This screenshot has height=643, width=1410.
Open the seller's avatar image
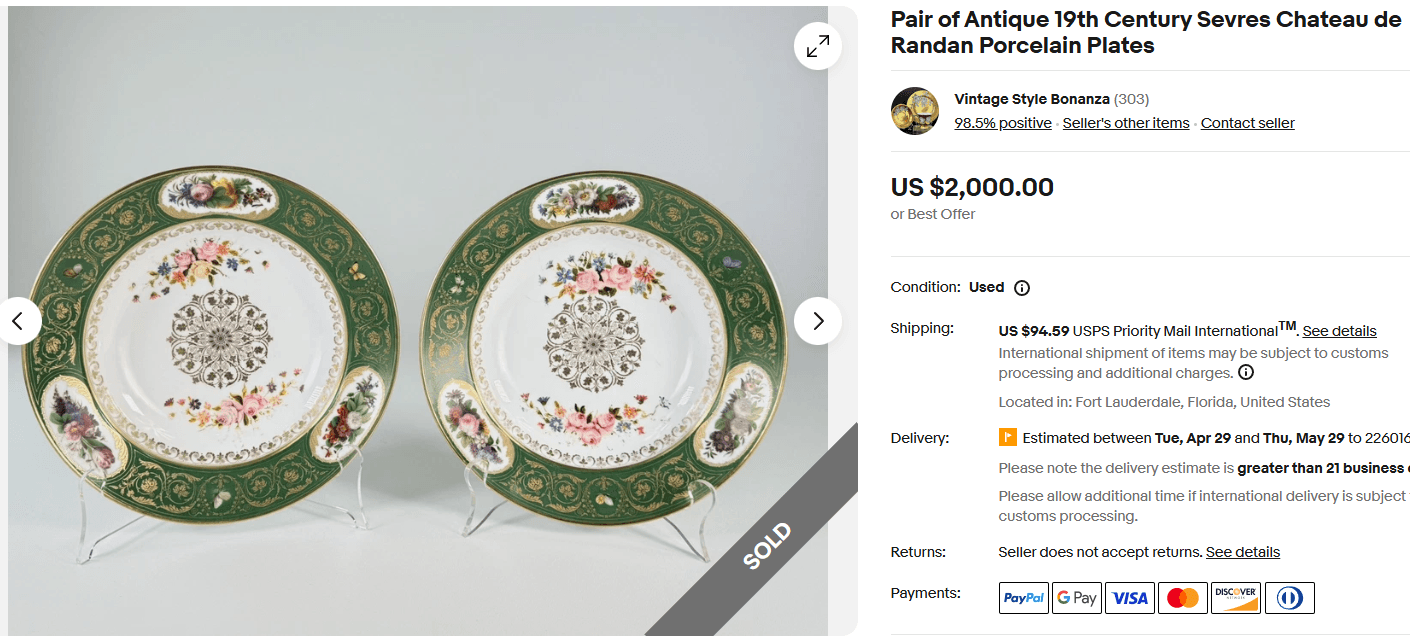coord(914,110)
